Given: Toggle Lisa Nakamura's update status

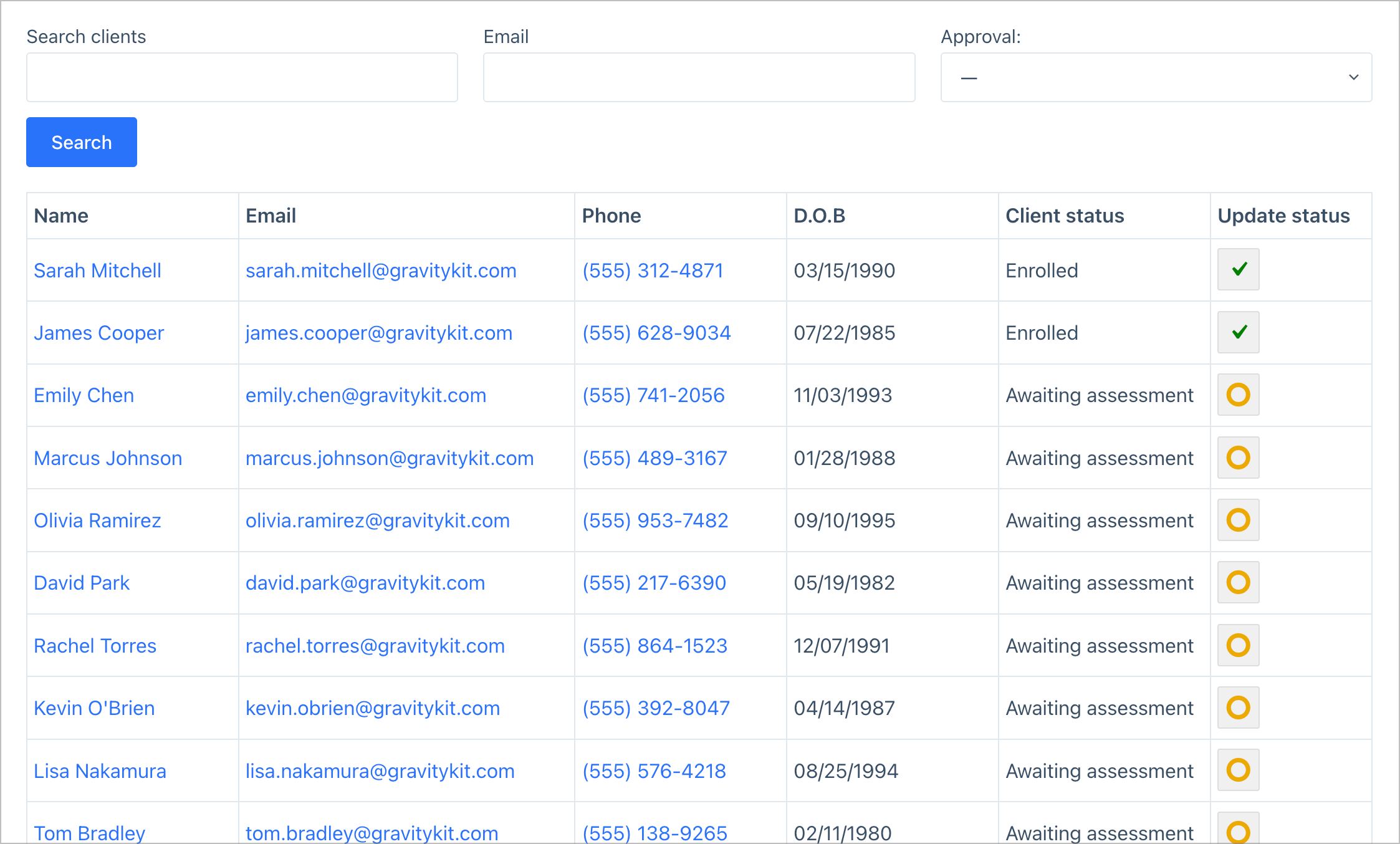Looking at the screenshot, I should point(1238,770).
